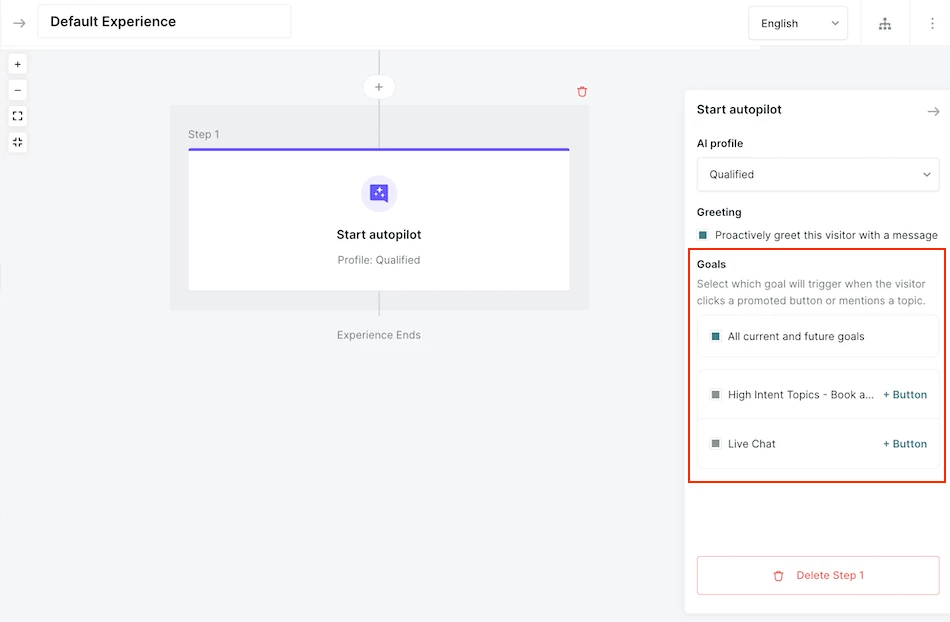Zoom out on the canvas

[18, 90]
